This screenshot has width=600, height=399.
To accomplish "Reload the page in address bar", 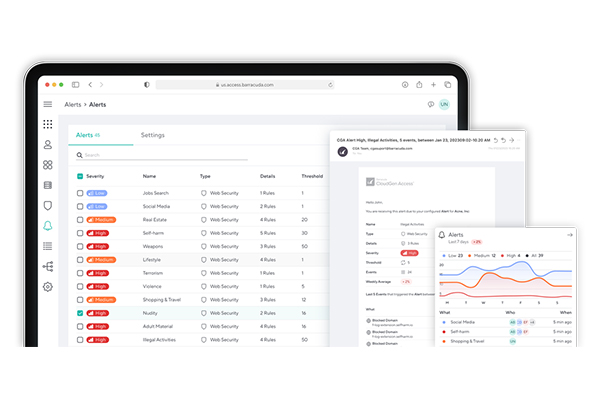I will click(330, 85).
